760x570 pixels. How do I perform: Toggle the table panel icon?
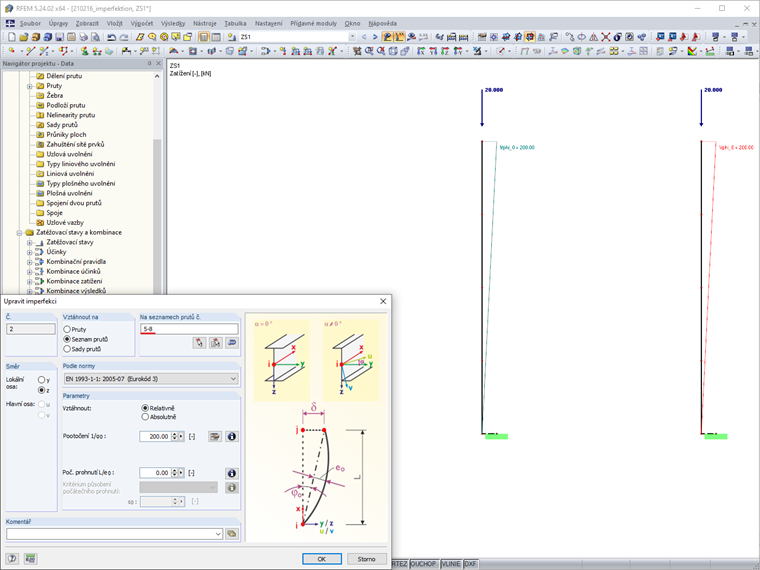pos(216,37)
